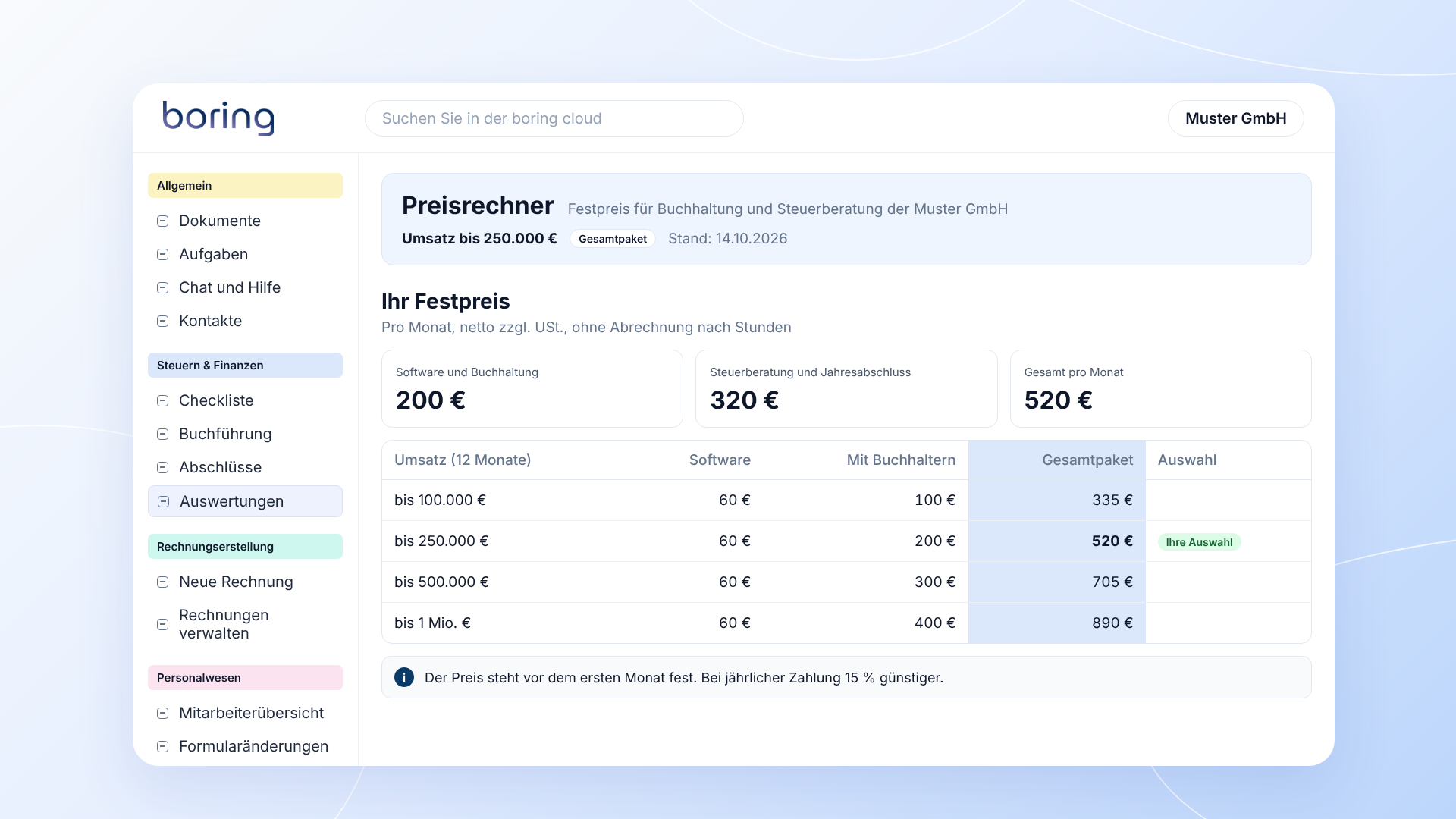Click the boring logo

[x=218, y=118]
